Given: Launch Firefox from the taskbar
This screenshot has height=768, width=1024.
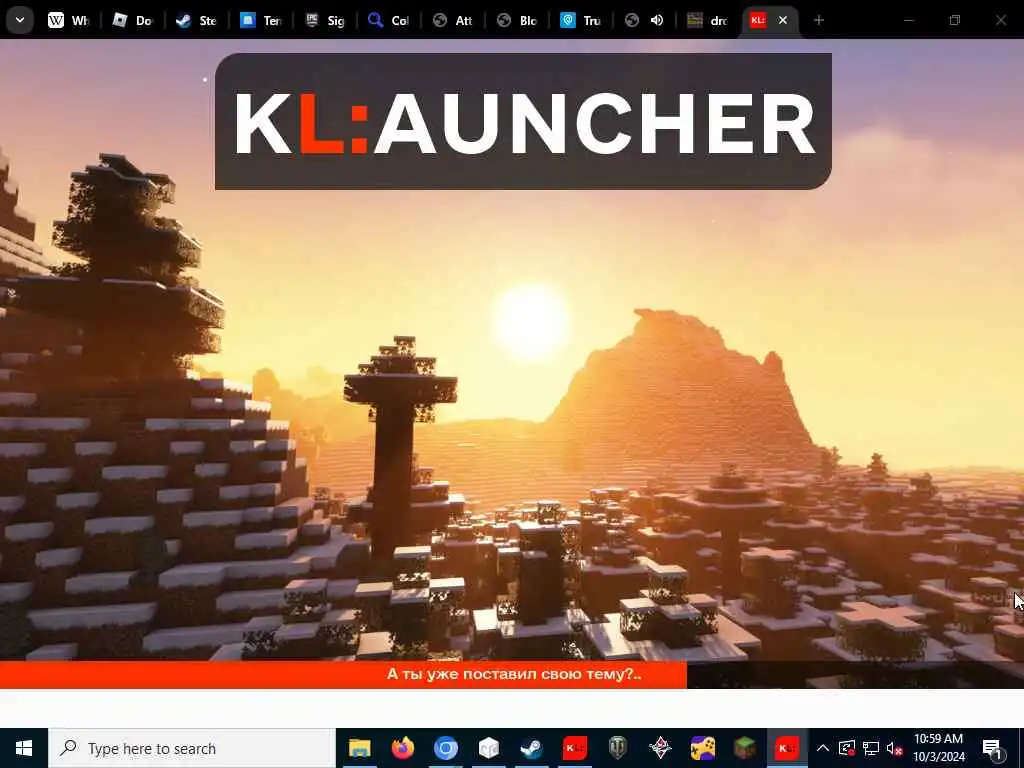Looking at the screenshot, I should pos(402,748).
